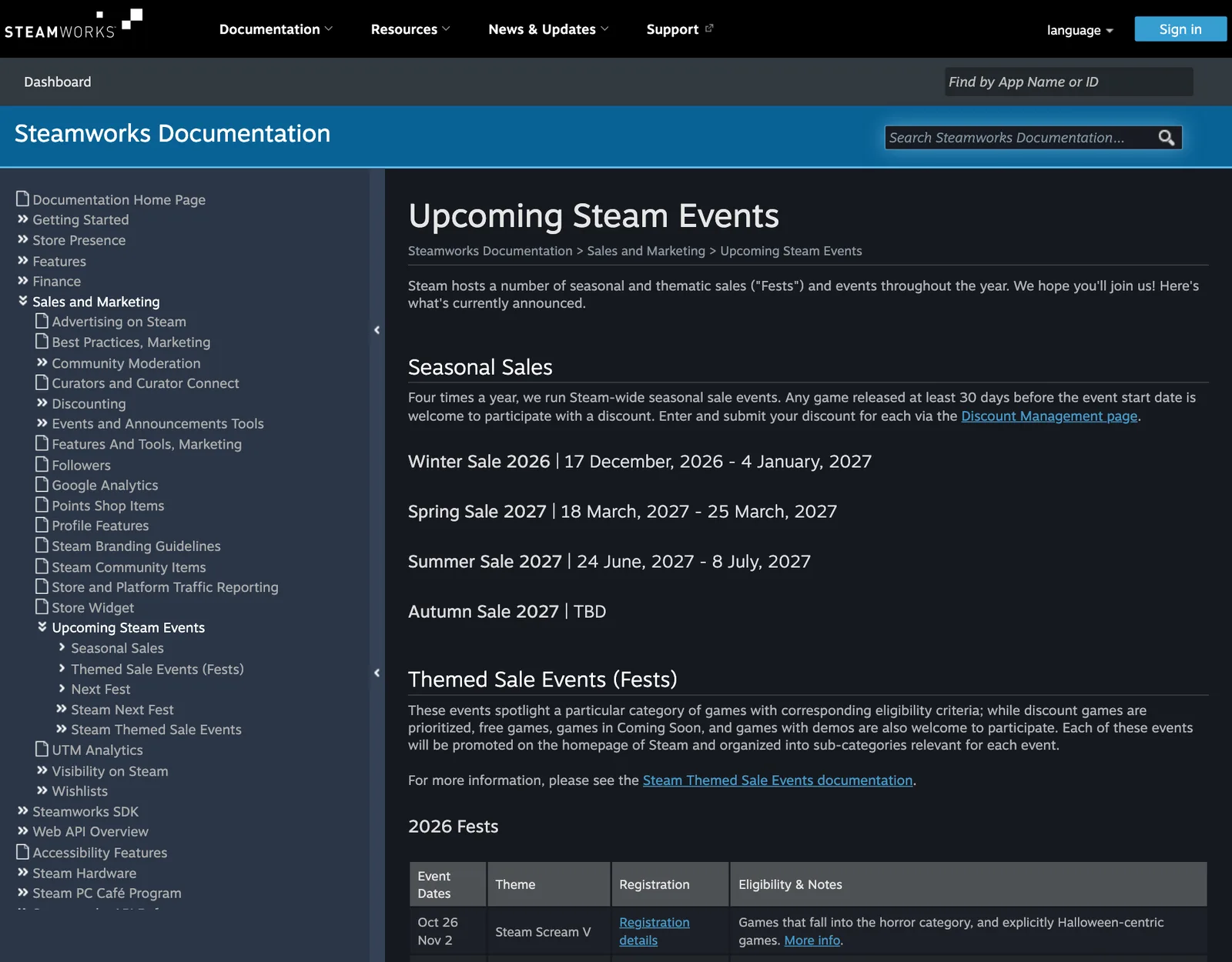The width and height of the screenshot is (1232, 962).
Task: Expand Community Moderation
Action: tap(119, 363)
